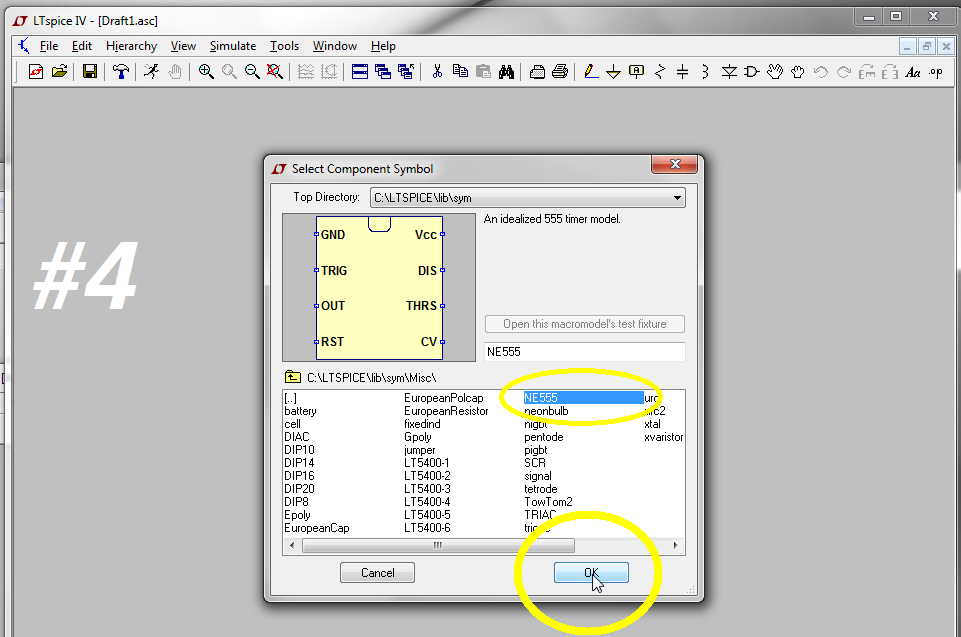Open print setup icon
The height and width of the screenshot is (637, 961).
click(x=537, y=72)
